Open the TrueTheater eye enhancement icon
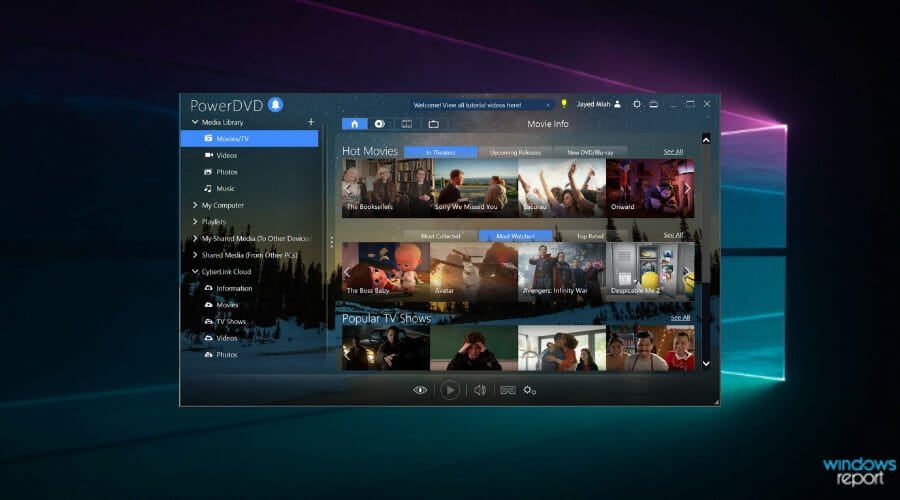 point(420,390)
